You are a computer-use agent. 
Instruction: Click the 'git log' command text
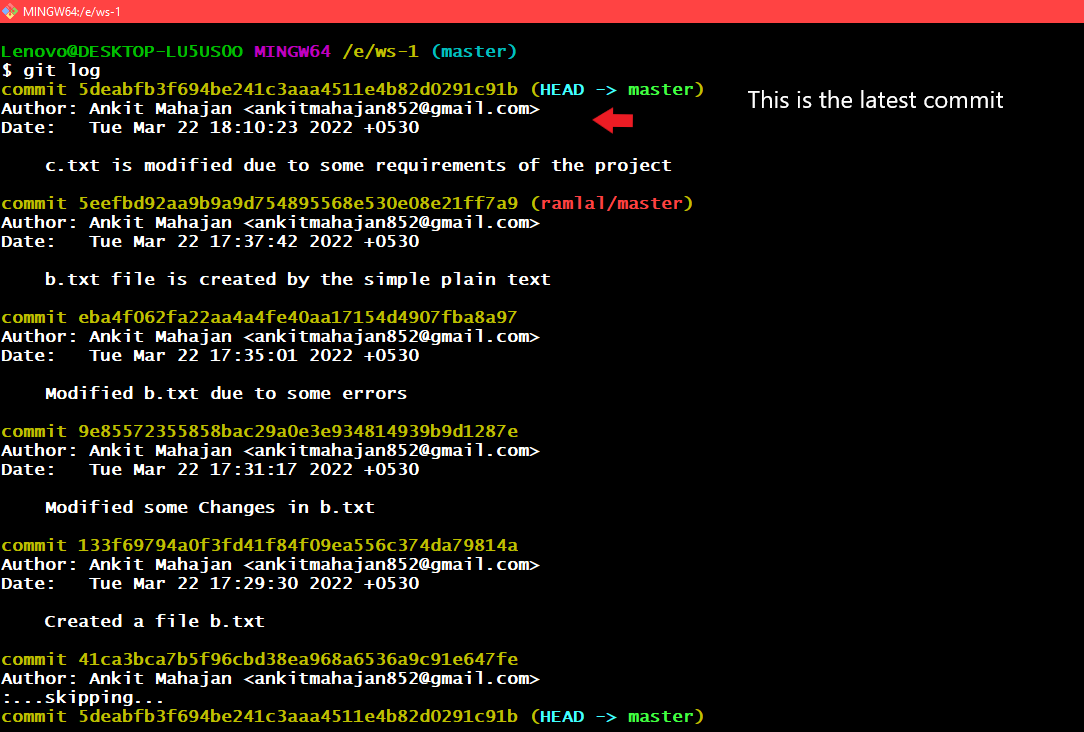coord(62,71)
